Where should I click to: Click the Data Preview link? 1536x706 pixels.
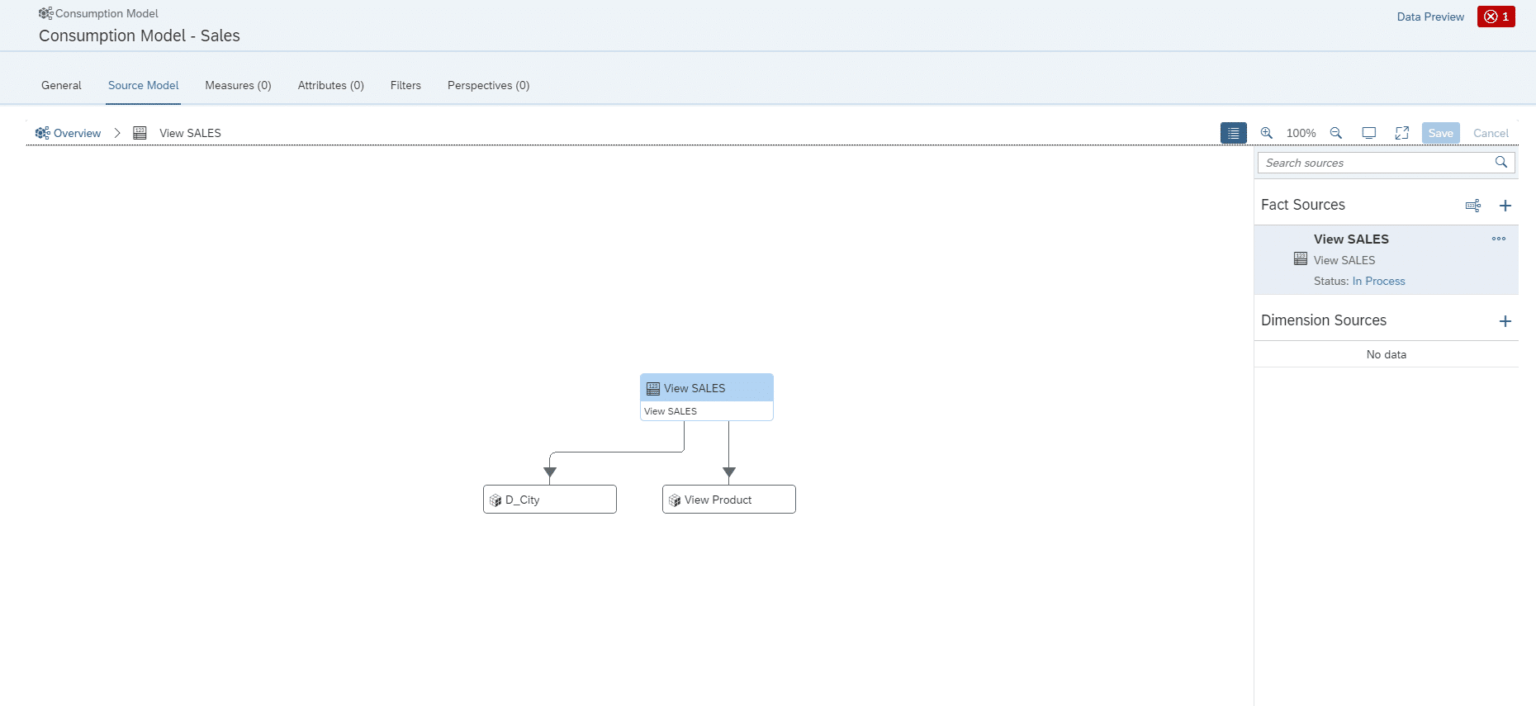(1430, 16)
